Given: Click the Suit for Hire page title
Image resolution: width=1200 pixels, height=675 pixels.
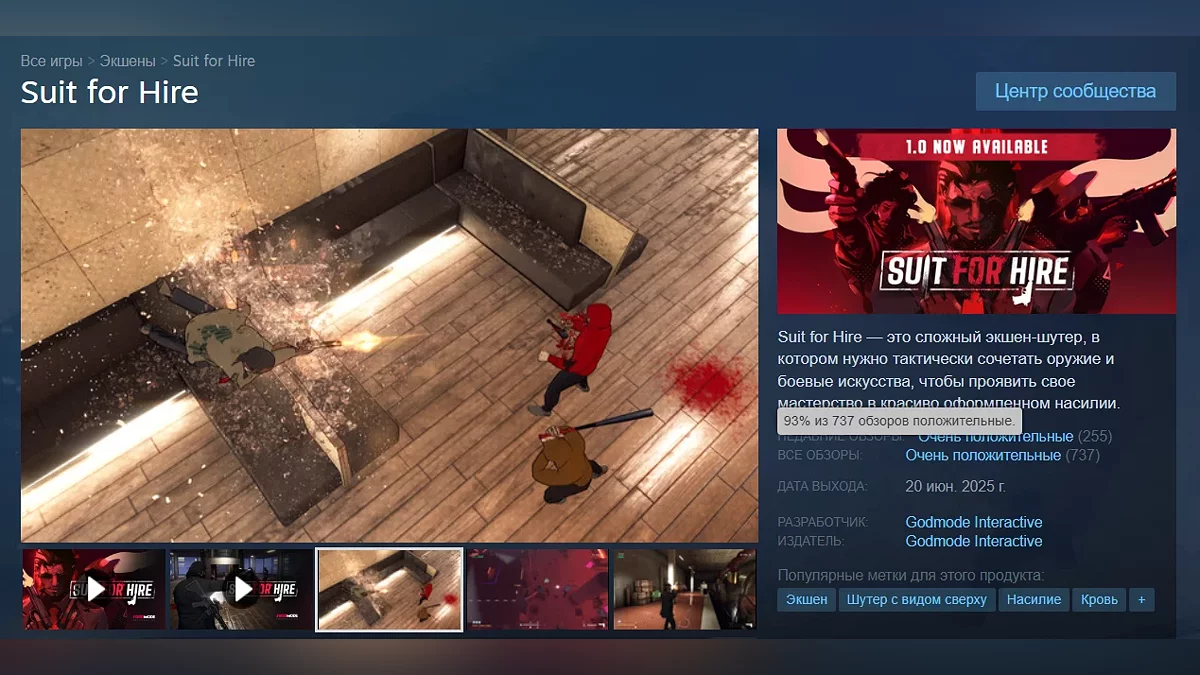Looking at the screenshot, I should click(x=110, y=93).
